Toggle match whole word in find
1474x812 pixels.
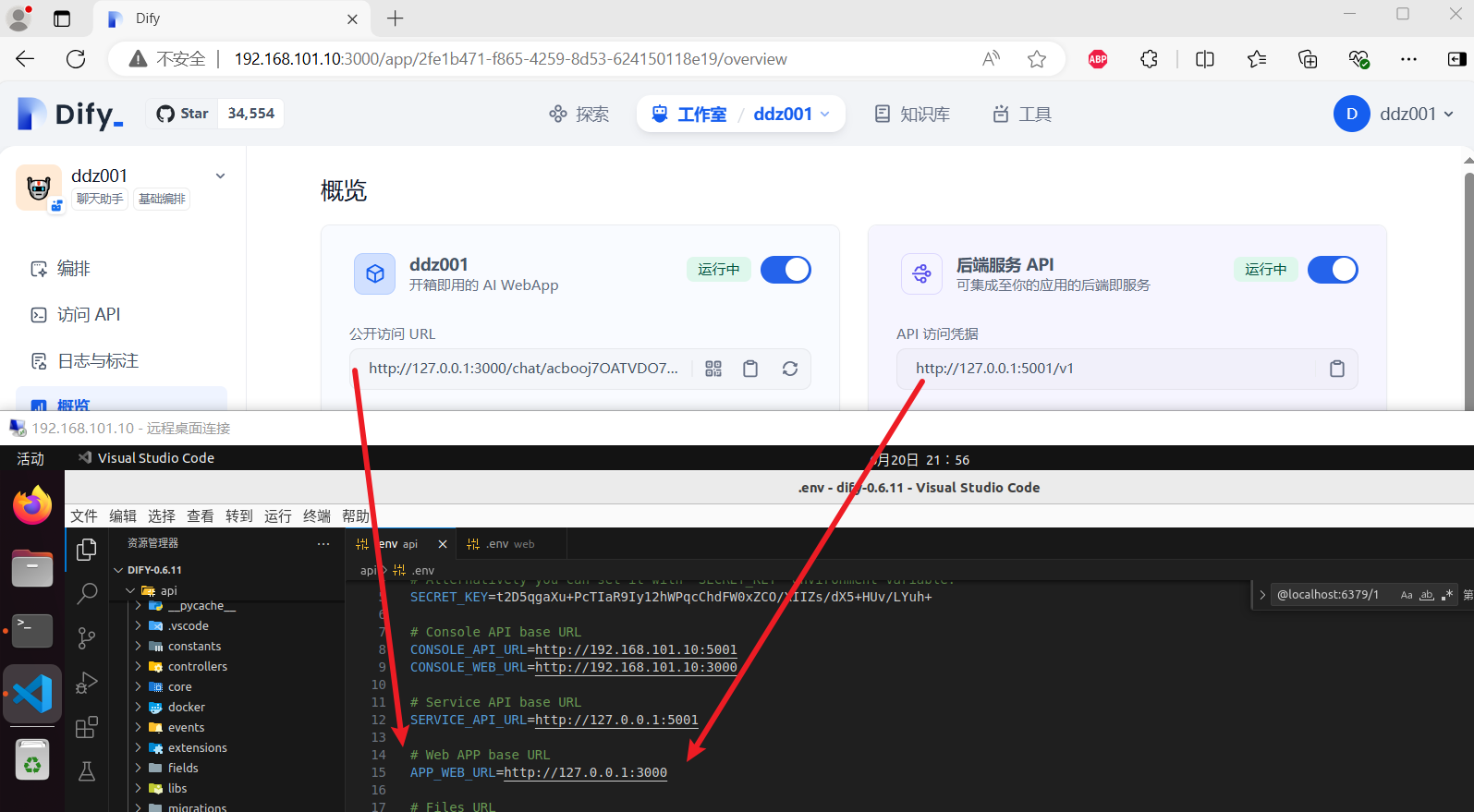(x=1427, y=595)
